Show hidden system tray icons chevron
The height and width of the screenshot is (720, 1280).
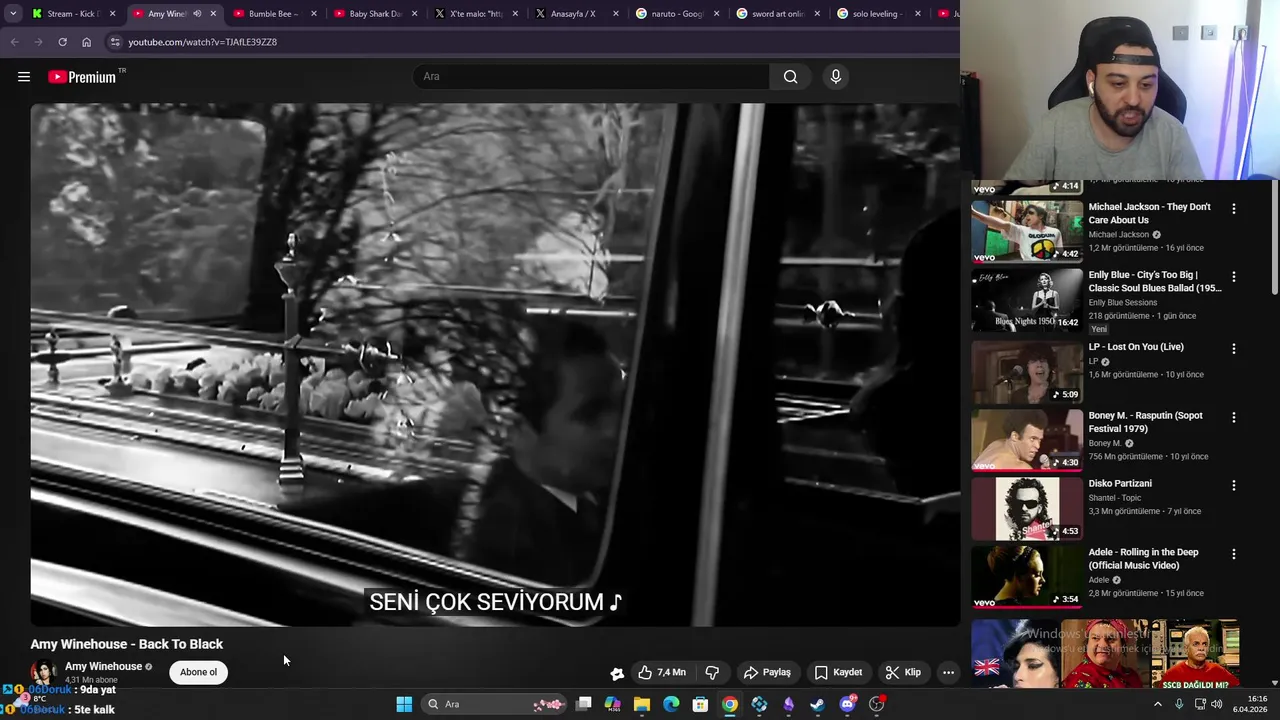pos(1158,704)
